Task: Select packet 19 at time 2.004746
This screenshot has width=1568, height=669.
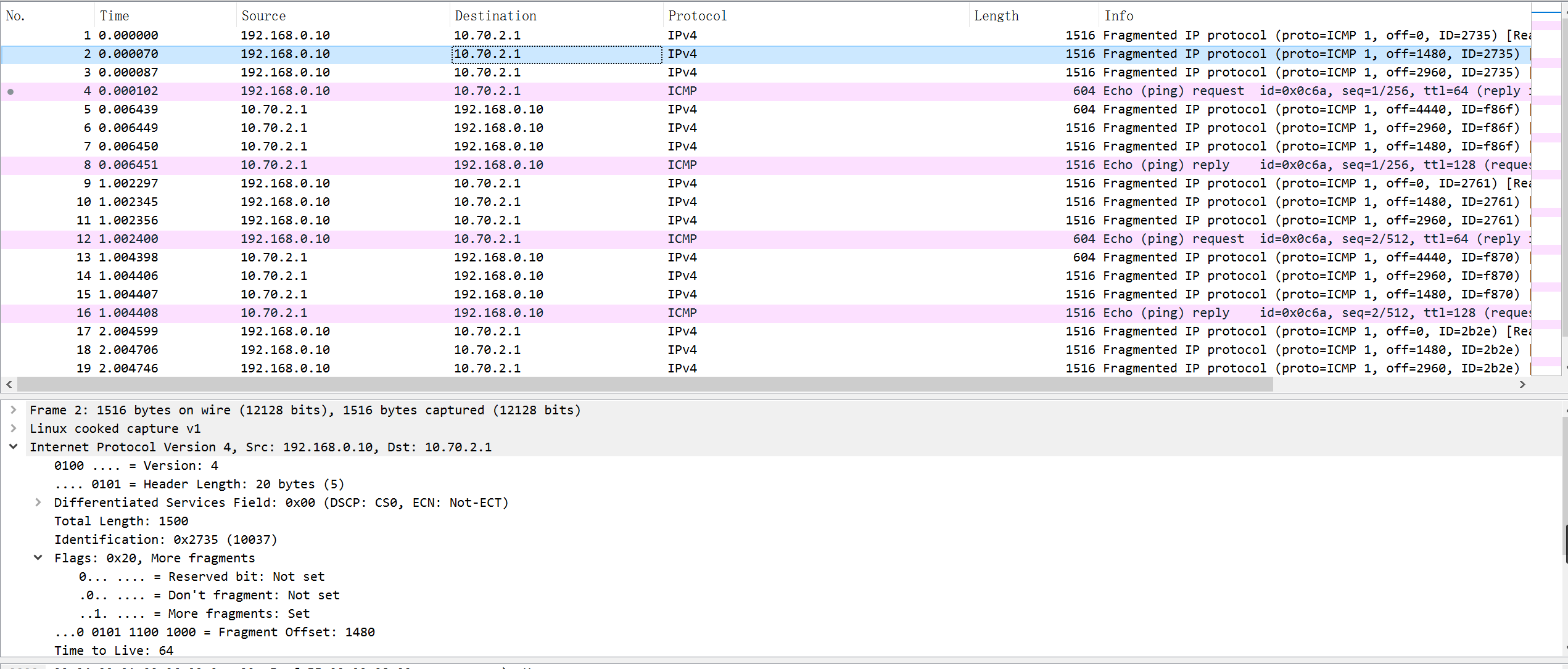Action: point(765,368)
